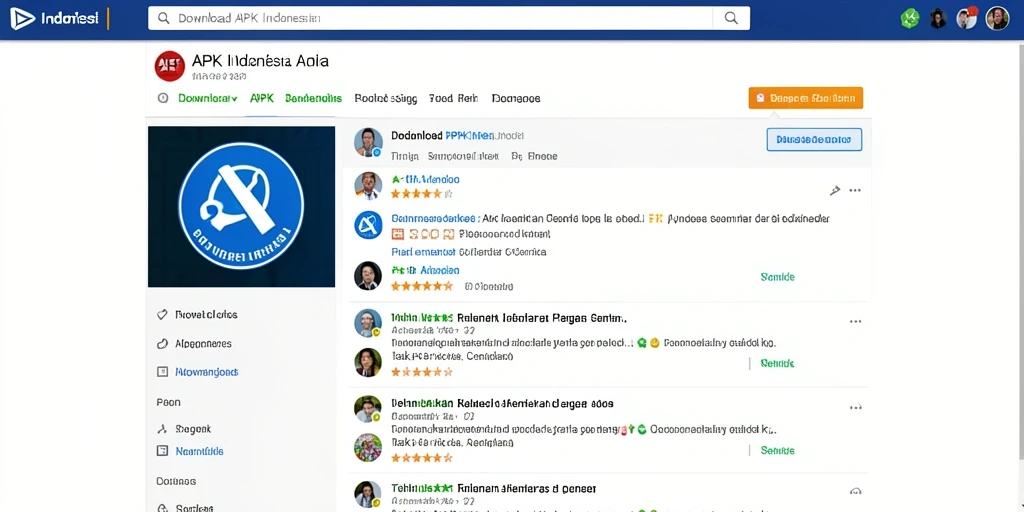Click search button at right of search bar
1024x512 pixels.
point(731,18)
